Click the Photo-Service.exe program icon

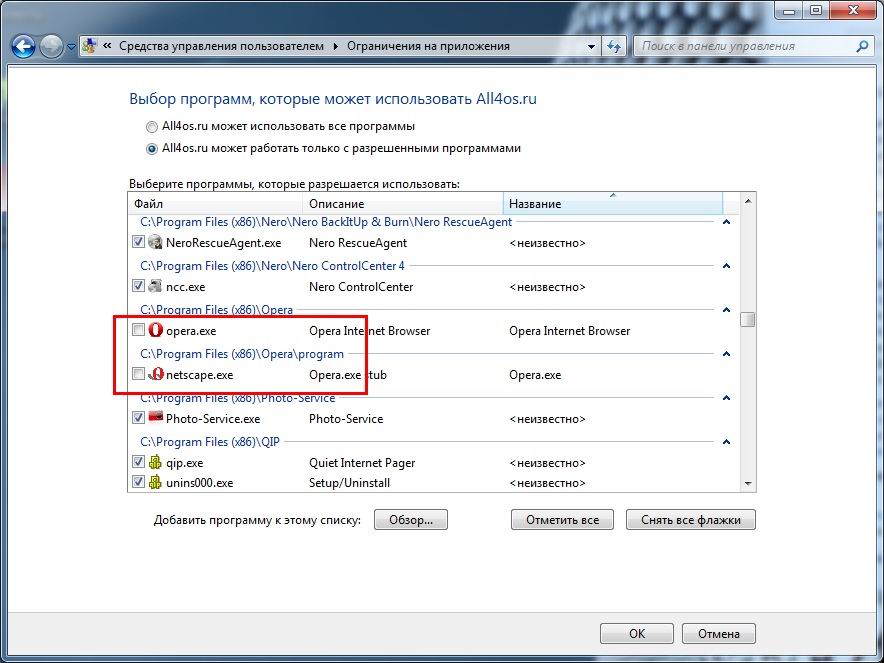(155, 418)
